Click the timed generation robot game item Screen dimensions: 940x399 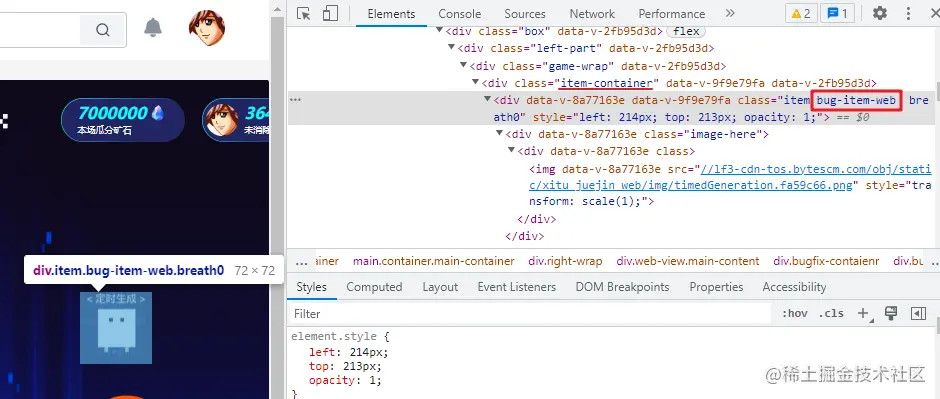click(116, 328)
